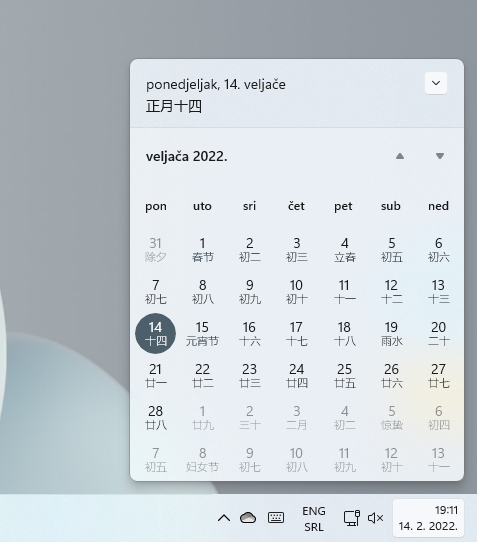Screen dimensions: 477x542
Task: Open the veljača 2022. month header
Action: coord(187,157)
